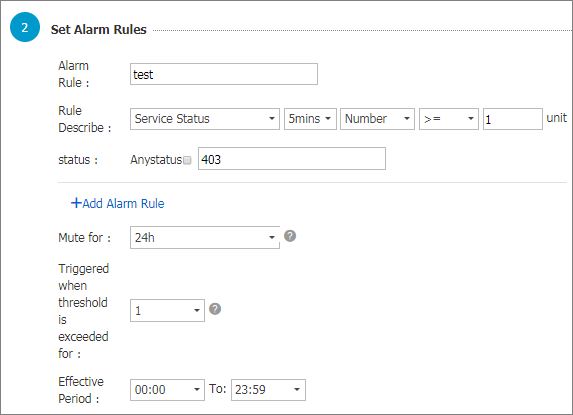
Task: Click the unit label after threshold value
Action: pyautogui.click(x=557, y=118)
